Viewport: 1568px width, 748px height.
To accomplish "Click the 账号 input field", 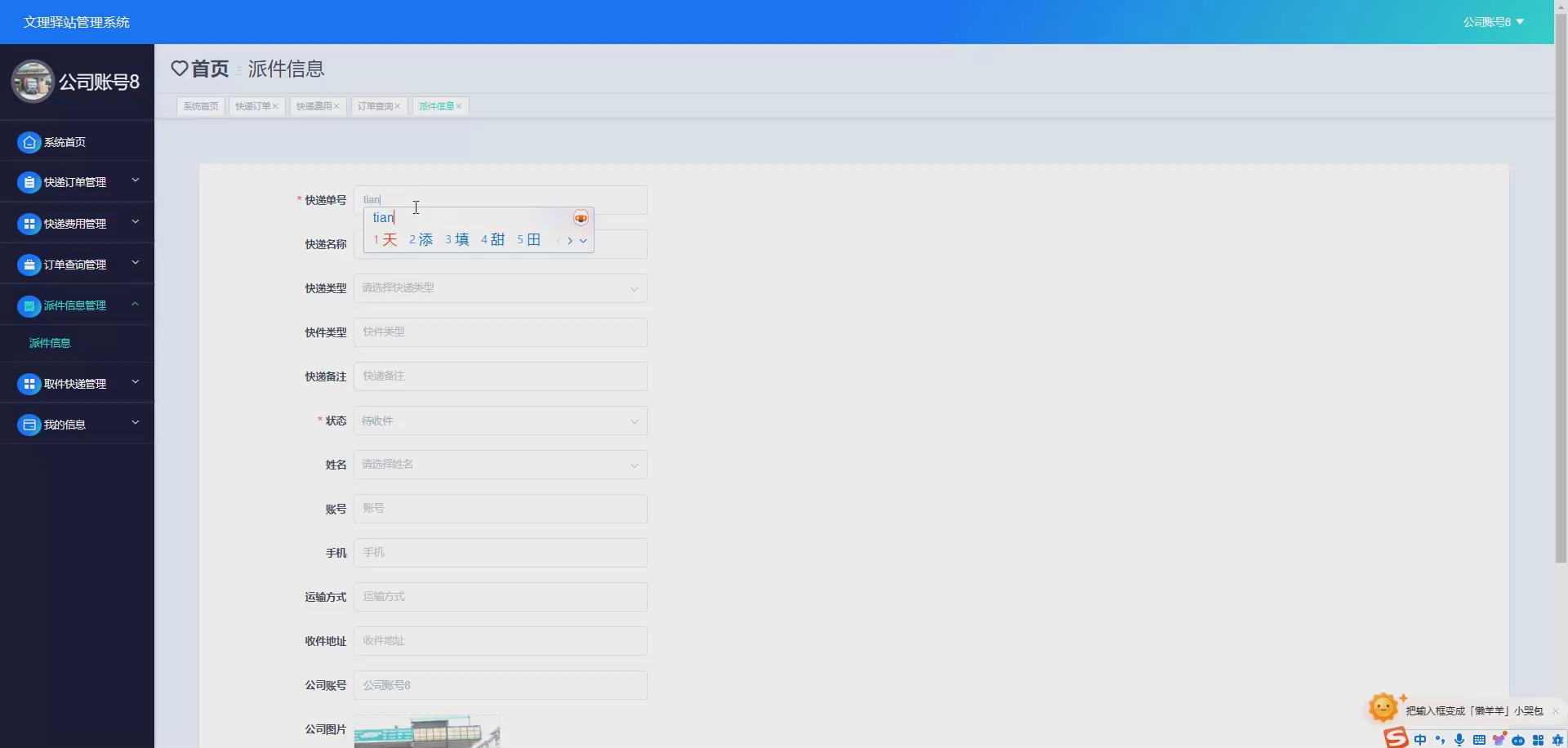I will point(501,509).
